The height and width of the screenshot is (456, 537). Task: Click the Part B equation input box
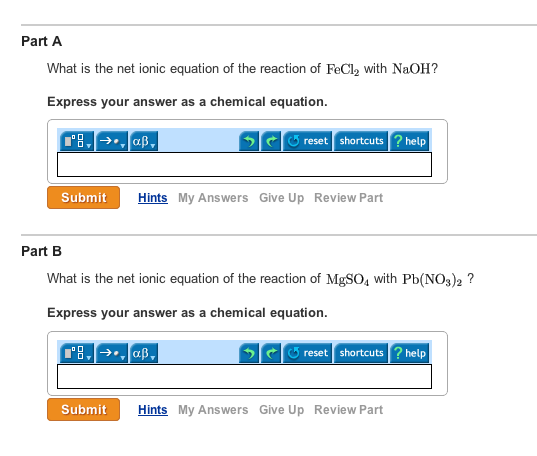244,377
